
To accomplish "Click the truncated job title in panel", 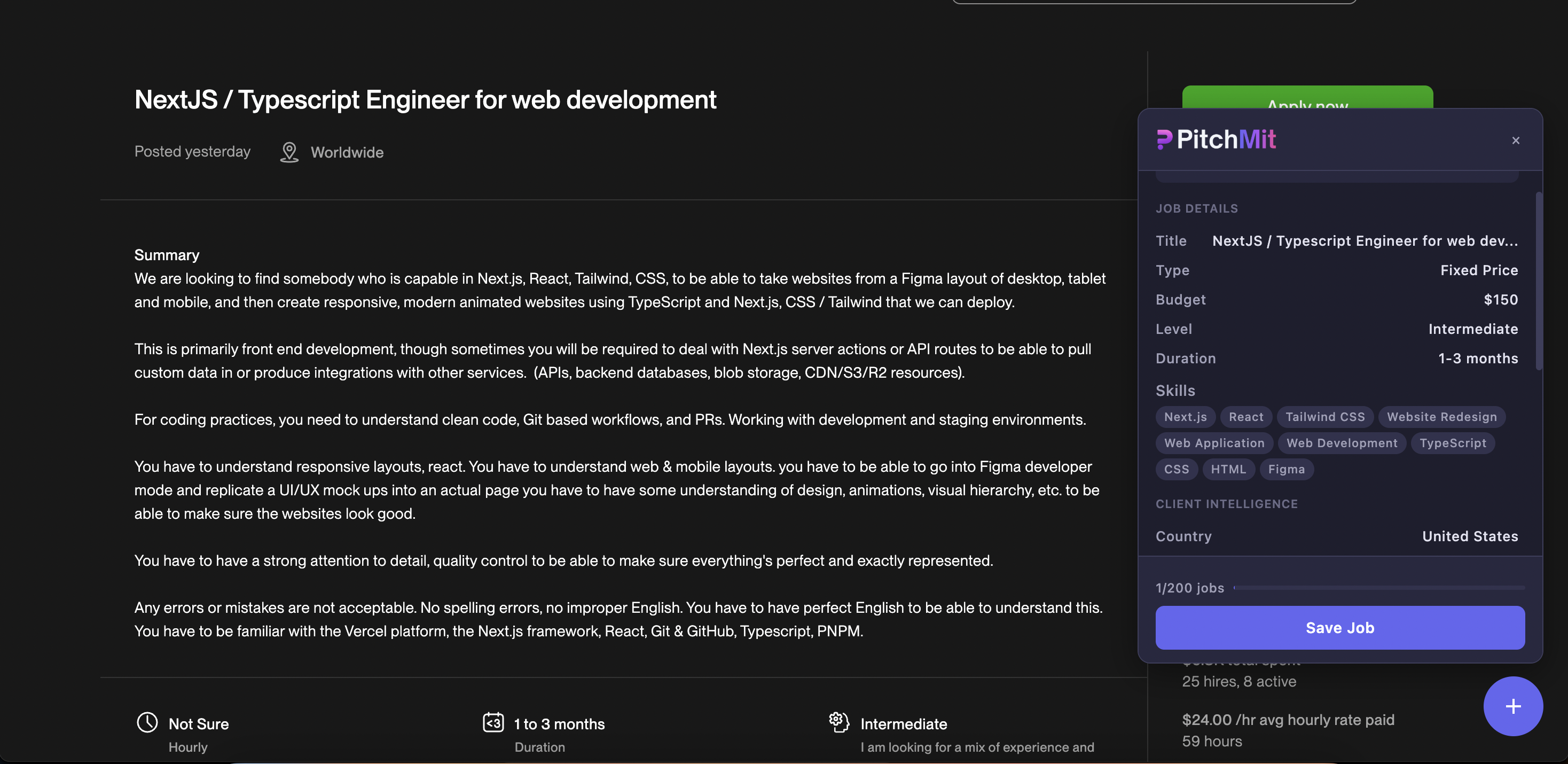I will click(1364, 241).
